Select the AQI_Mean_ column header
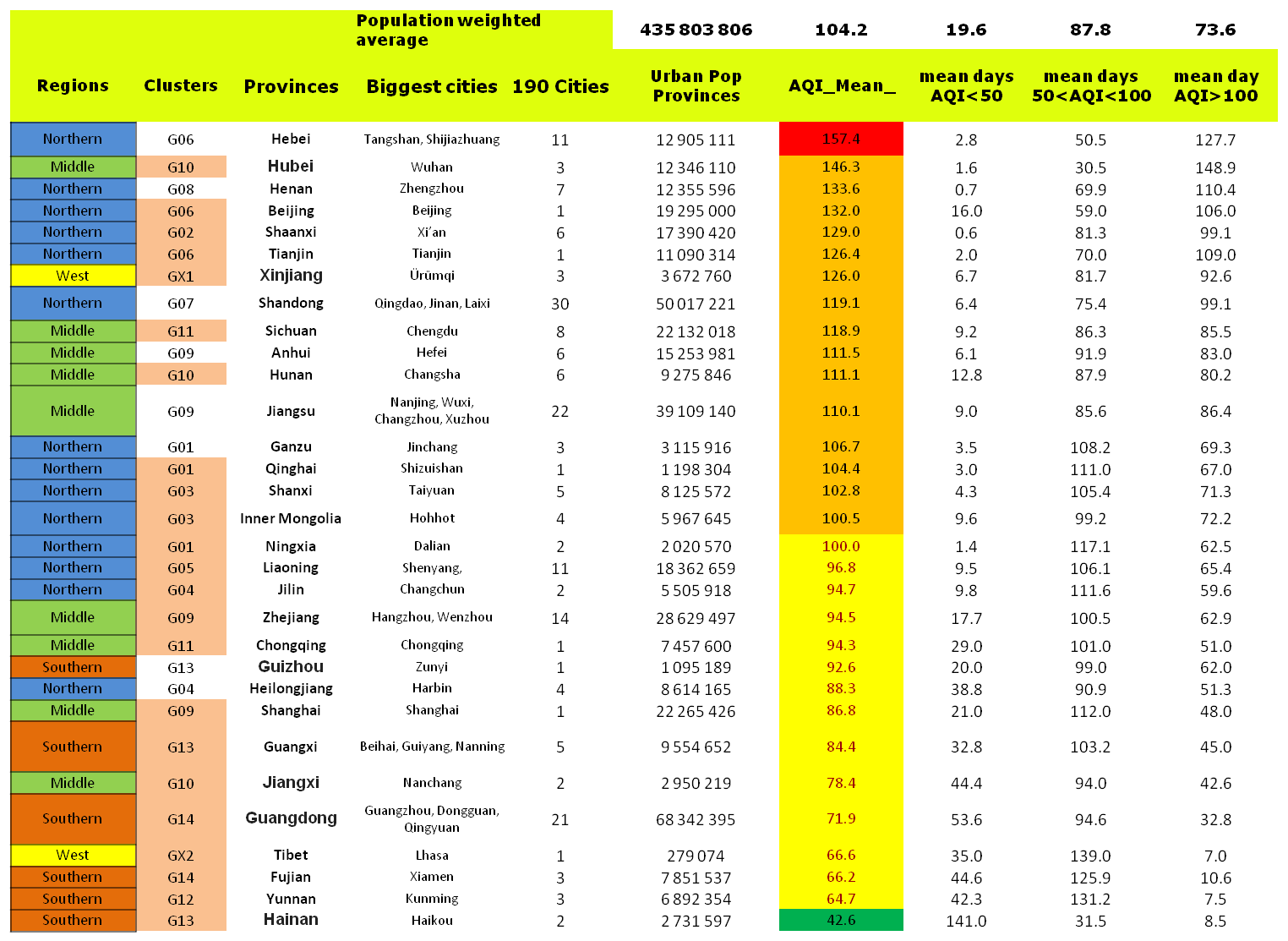The height and width of the screenshot is (941, 1288). coord(842,85)
